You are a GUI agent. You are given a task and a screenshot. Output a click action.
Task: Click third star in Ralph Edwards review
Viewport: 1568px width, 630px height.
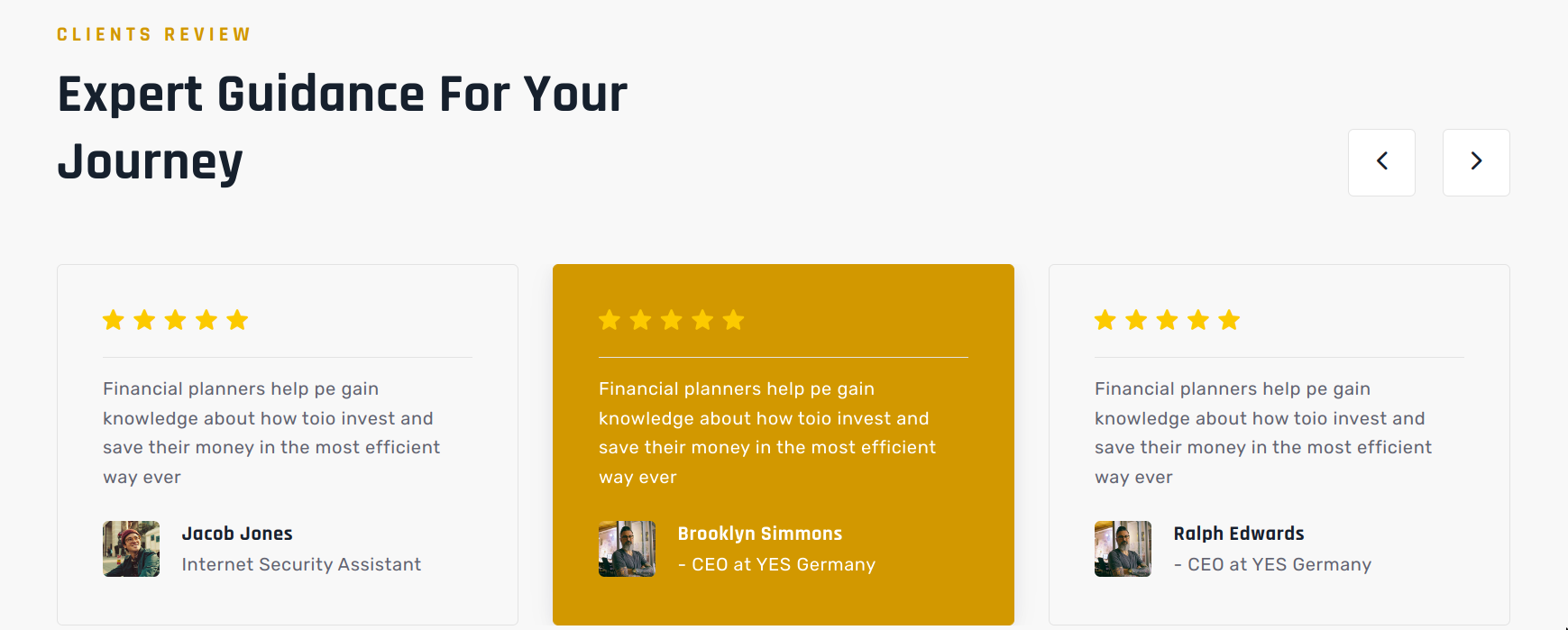(x=1167, y=320)
